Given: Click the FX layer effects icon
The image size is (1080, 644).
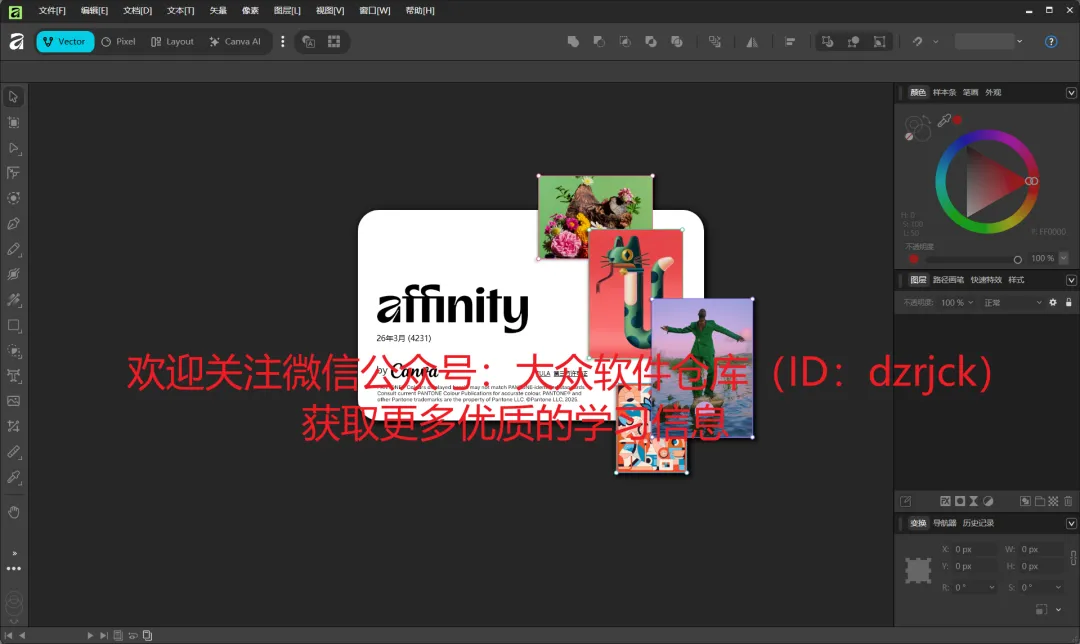Looking at the screenshot, I should (945, 501).
